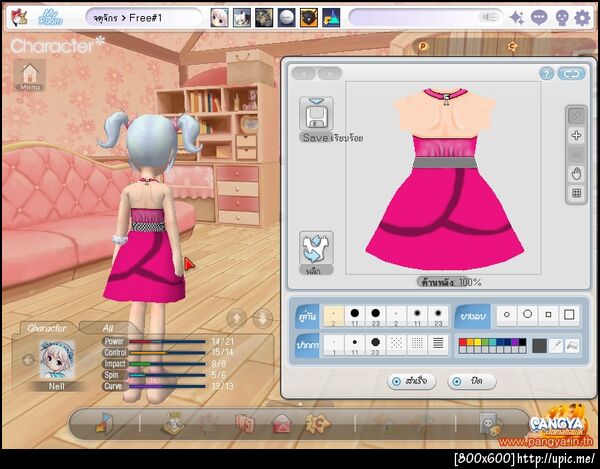The image size is (600, 469).
Task: Open the chat bubble icon in top bar
Action: tap(539, 18)
